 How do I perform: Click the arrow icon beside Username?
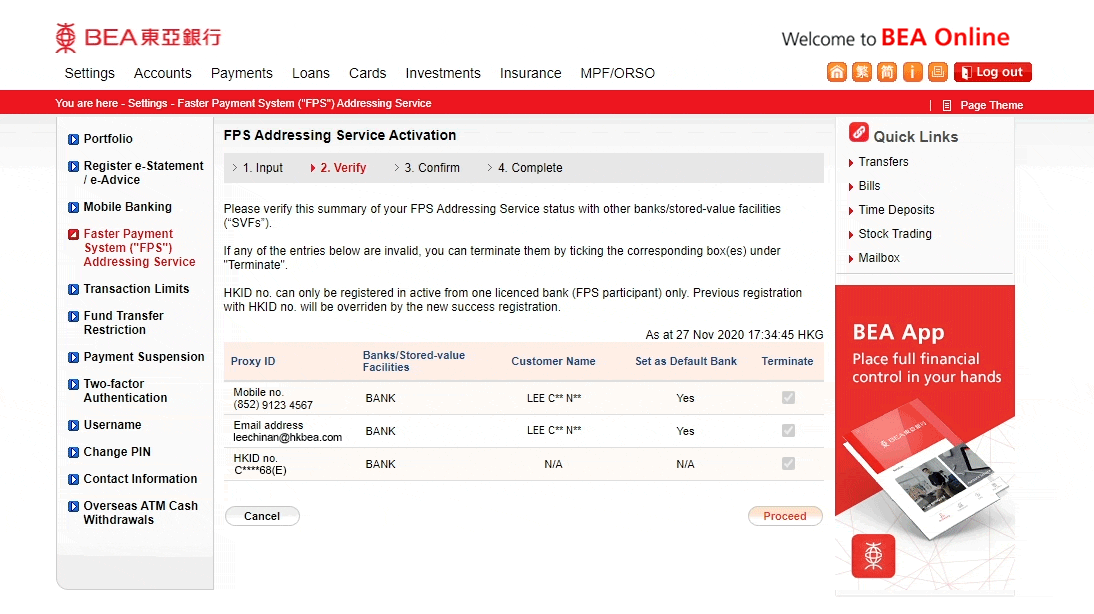click(x=73, y=425)
